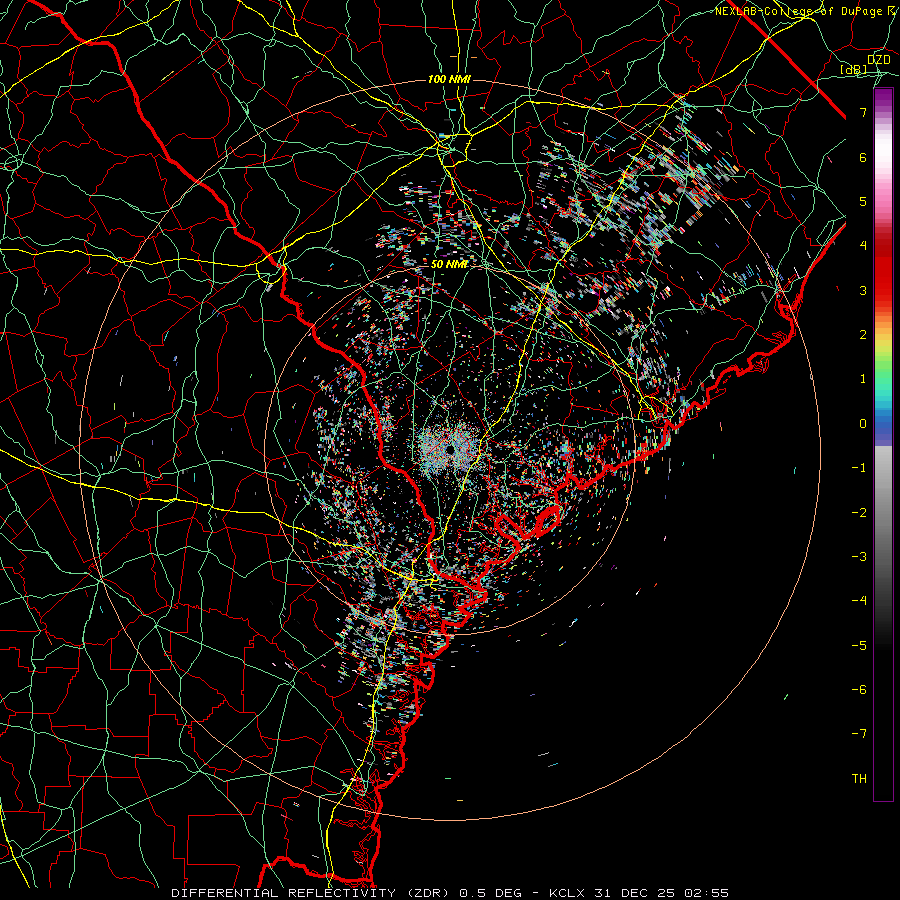Click the DZD legend title
Screen dimensions: 900x900
(878, 60)
